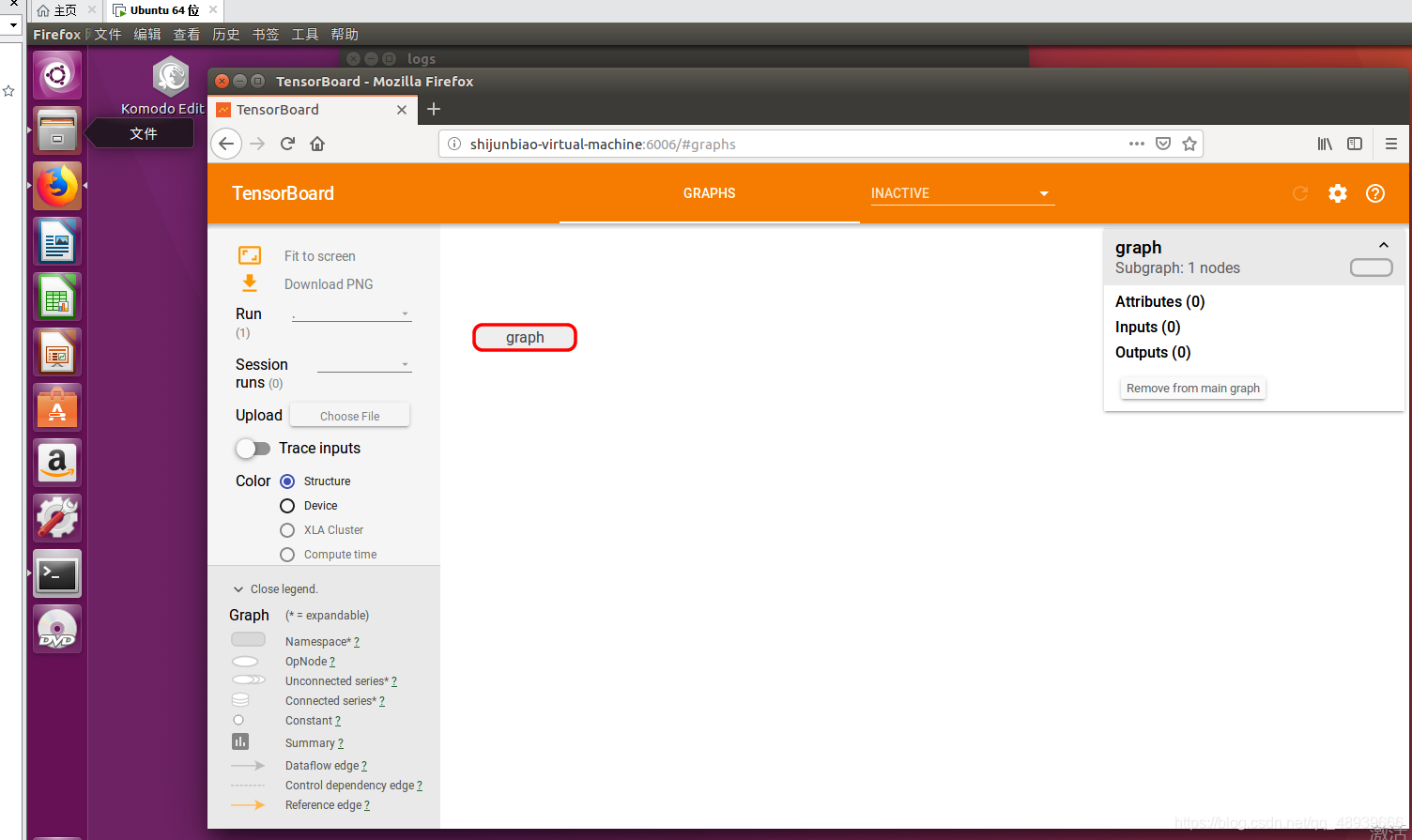Viewport: 1412px width, 840px height.
Task: Close the TensorBoard browser tab
Action: [x=402, y=110]
